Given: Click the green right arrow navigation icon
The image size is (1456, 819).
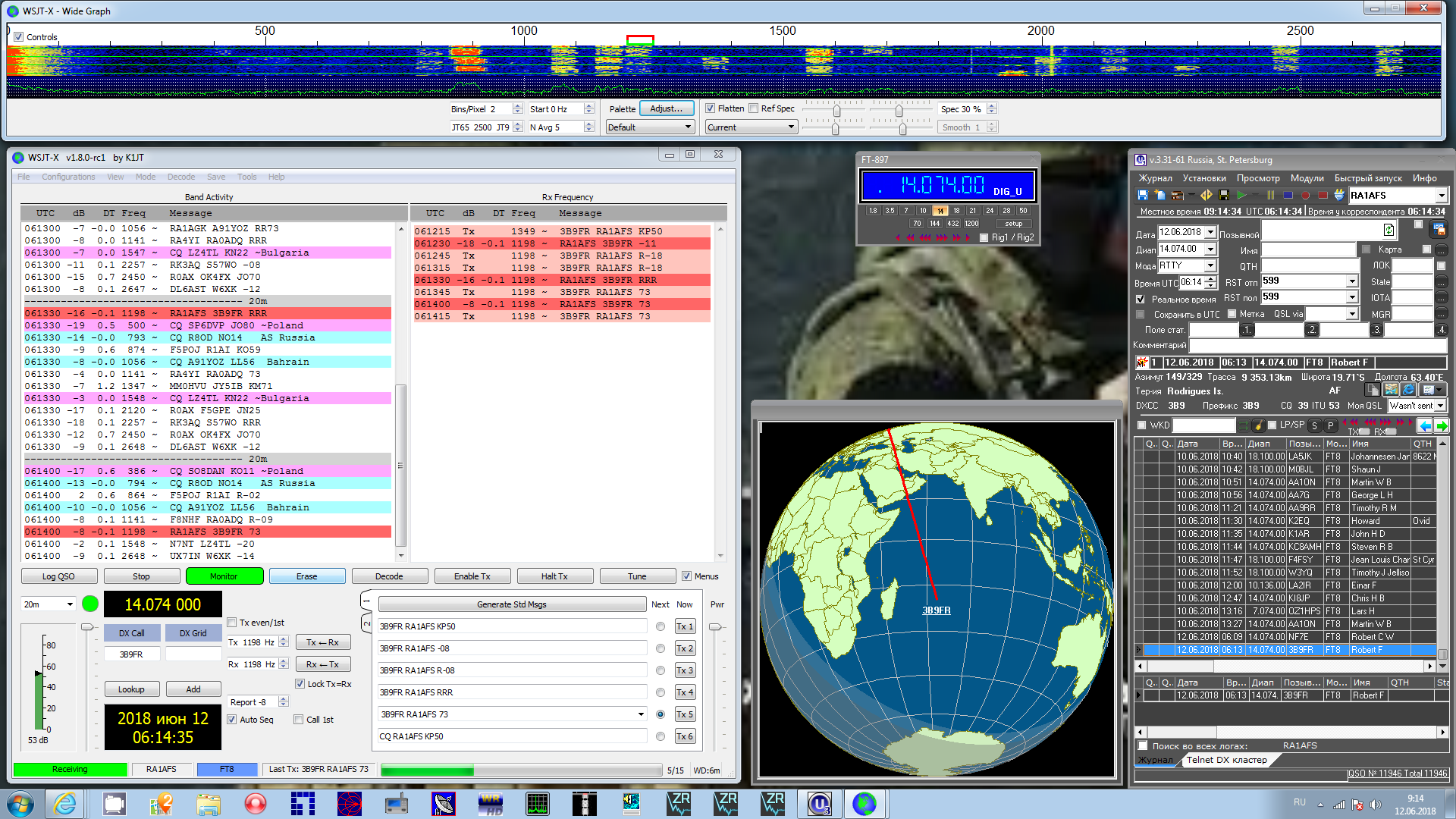Looking at the screenshot, I should [x=1442, y=425].
